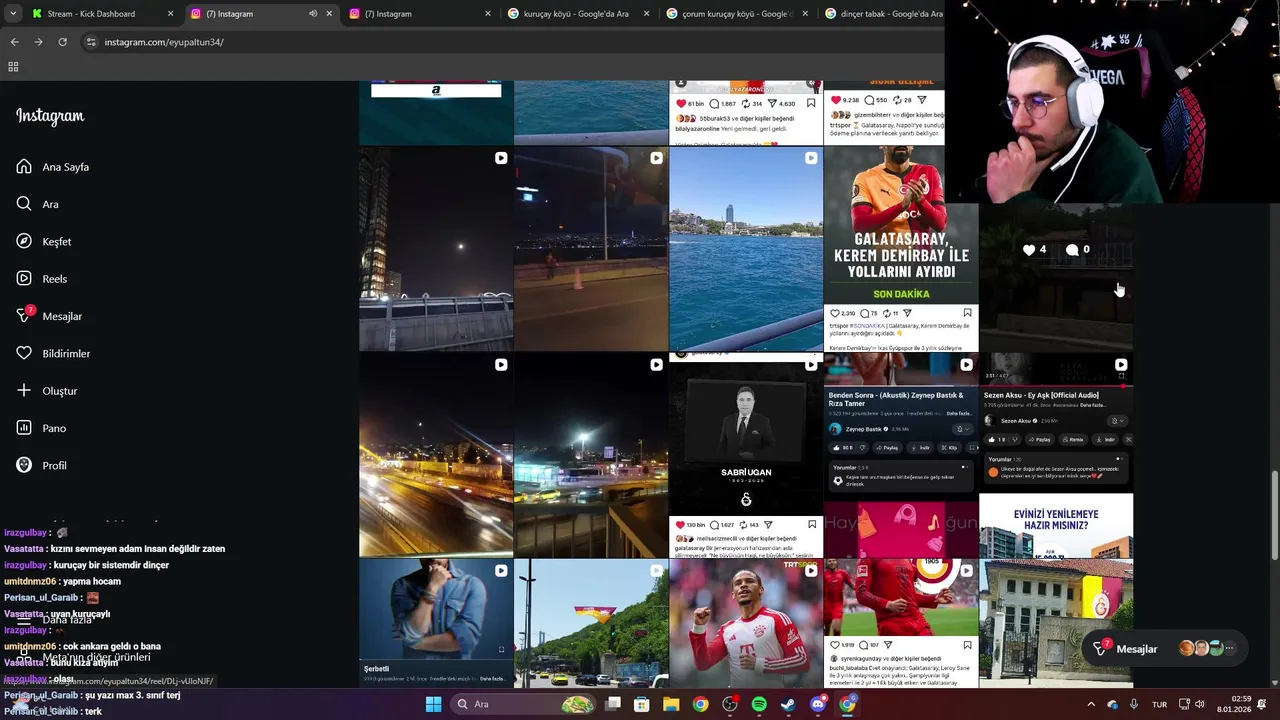Viewport: 1280px width, 720px height.
Task: Open Galatasaray flag building post
Action: 1056,623
